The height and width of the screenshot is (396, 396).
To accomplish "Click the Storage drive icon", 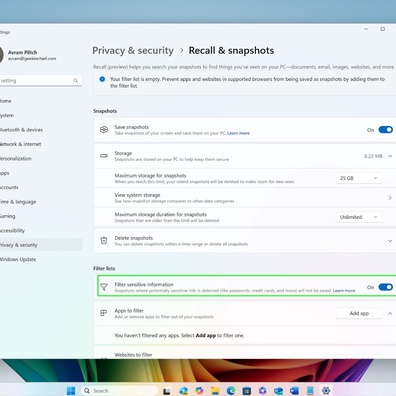I will click(x=104, y=156).
